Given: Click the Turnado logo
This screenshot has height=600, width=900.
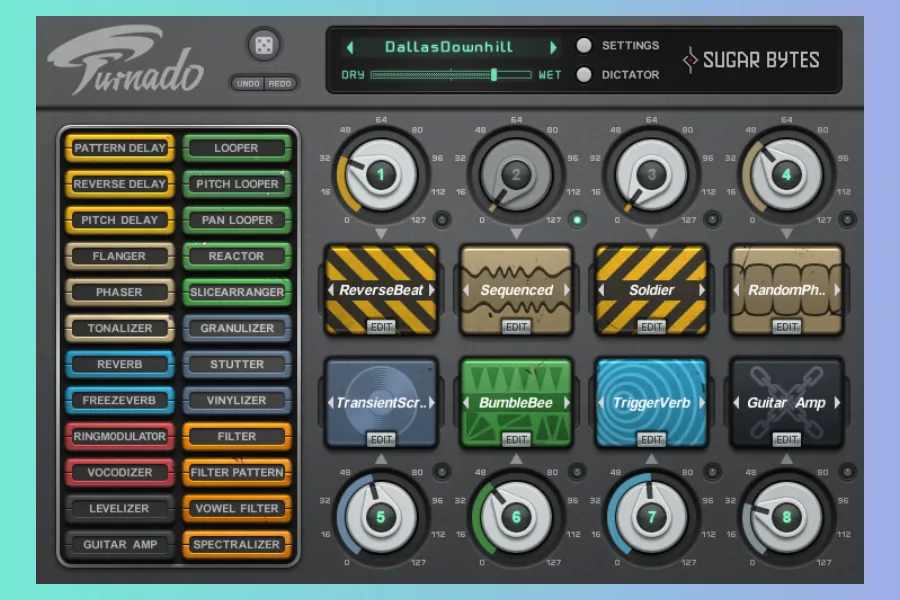Looking at the screenshot, I should (126, 62).
